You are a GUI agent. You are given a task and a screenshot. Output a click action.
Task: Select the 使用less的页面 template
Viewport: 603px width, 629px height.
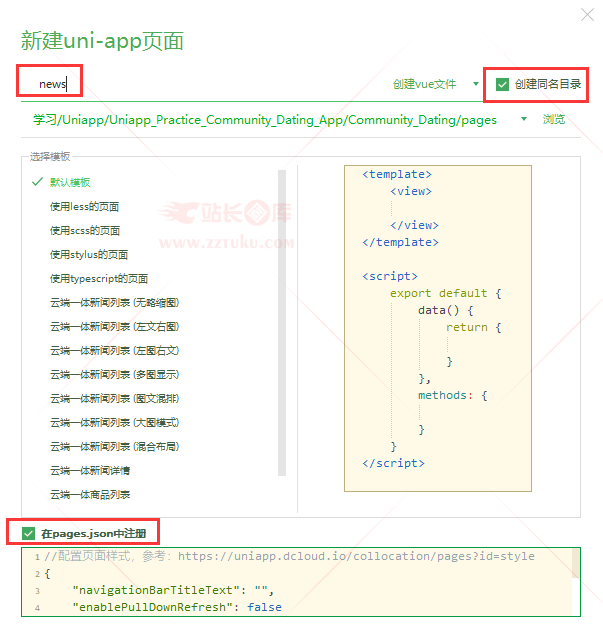85,206
